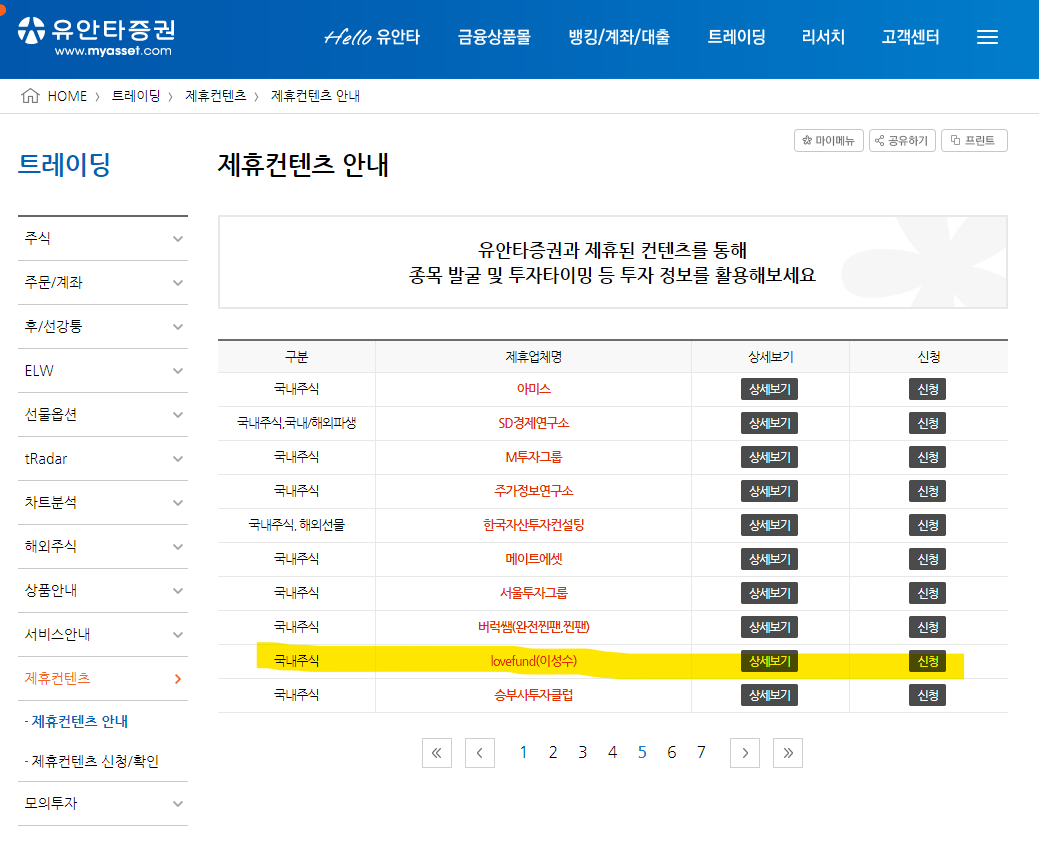Go to page 3

click(582, 753)
